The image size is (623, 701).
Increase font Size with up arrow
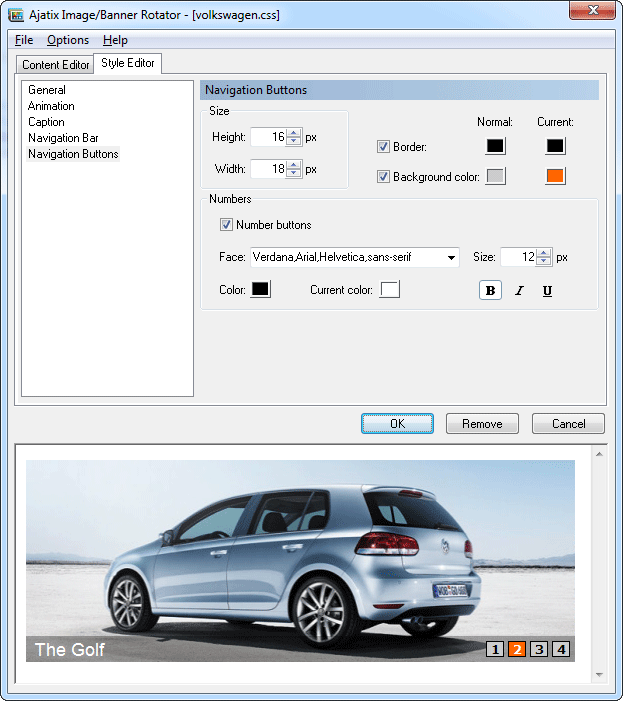coord(543,253)
